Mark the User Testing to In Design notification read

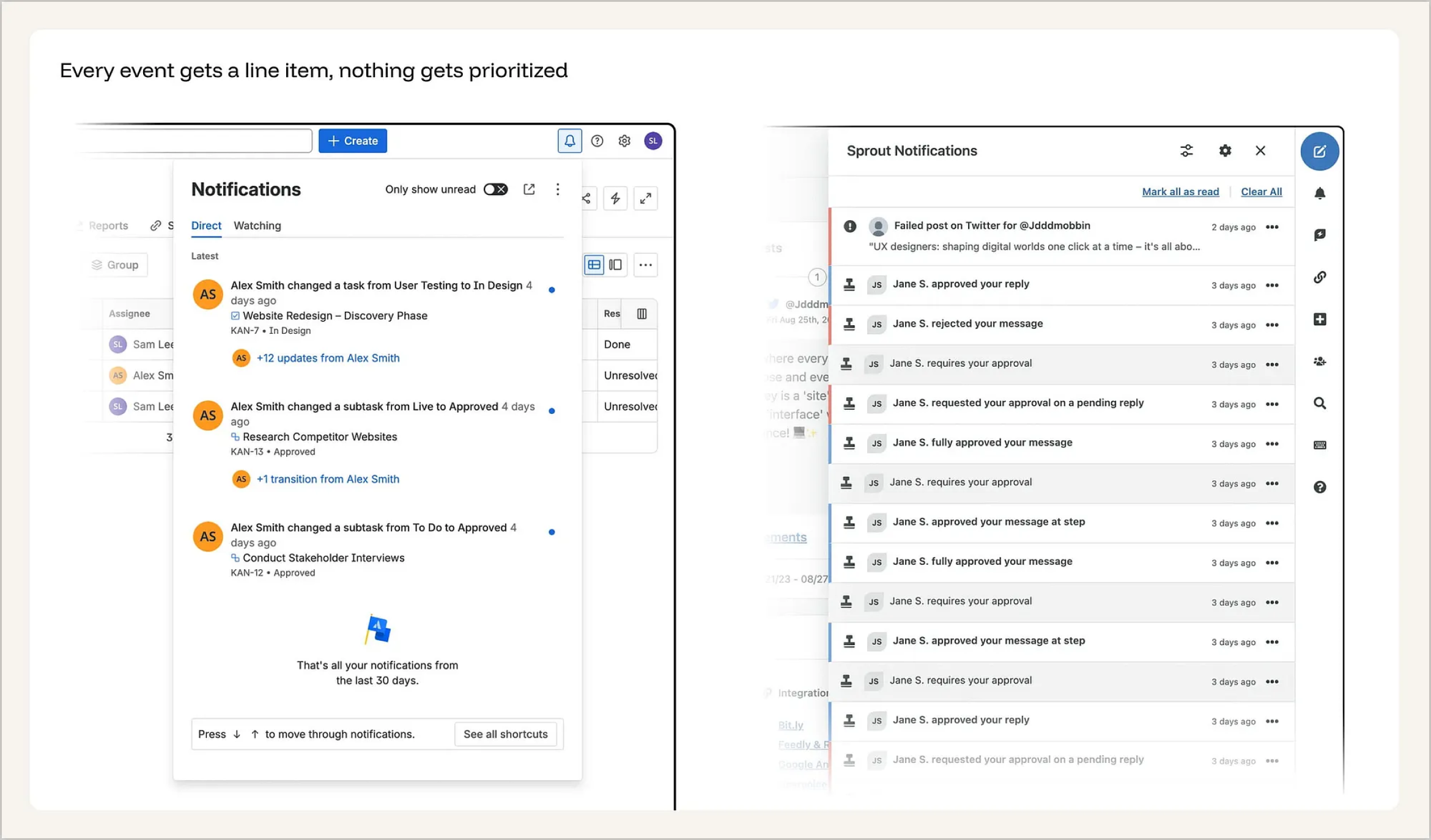(552, 290)
